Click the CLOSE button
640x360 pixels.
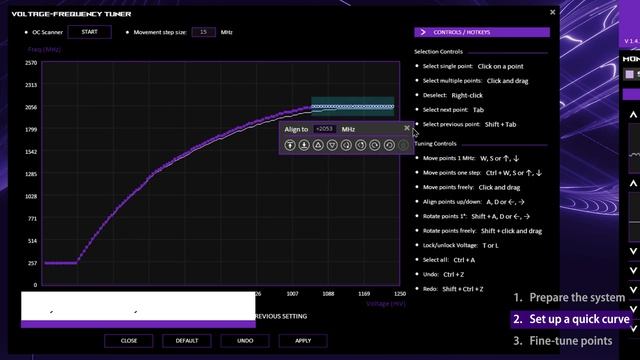point(129,340)
